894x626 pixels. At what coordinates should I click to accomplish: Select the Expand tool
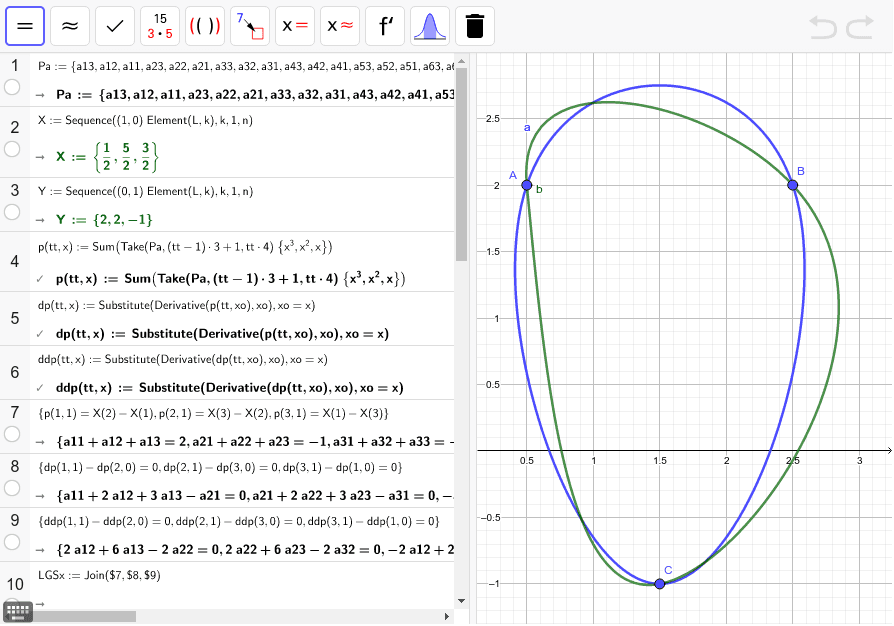click(x=205, y=26)
